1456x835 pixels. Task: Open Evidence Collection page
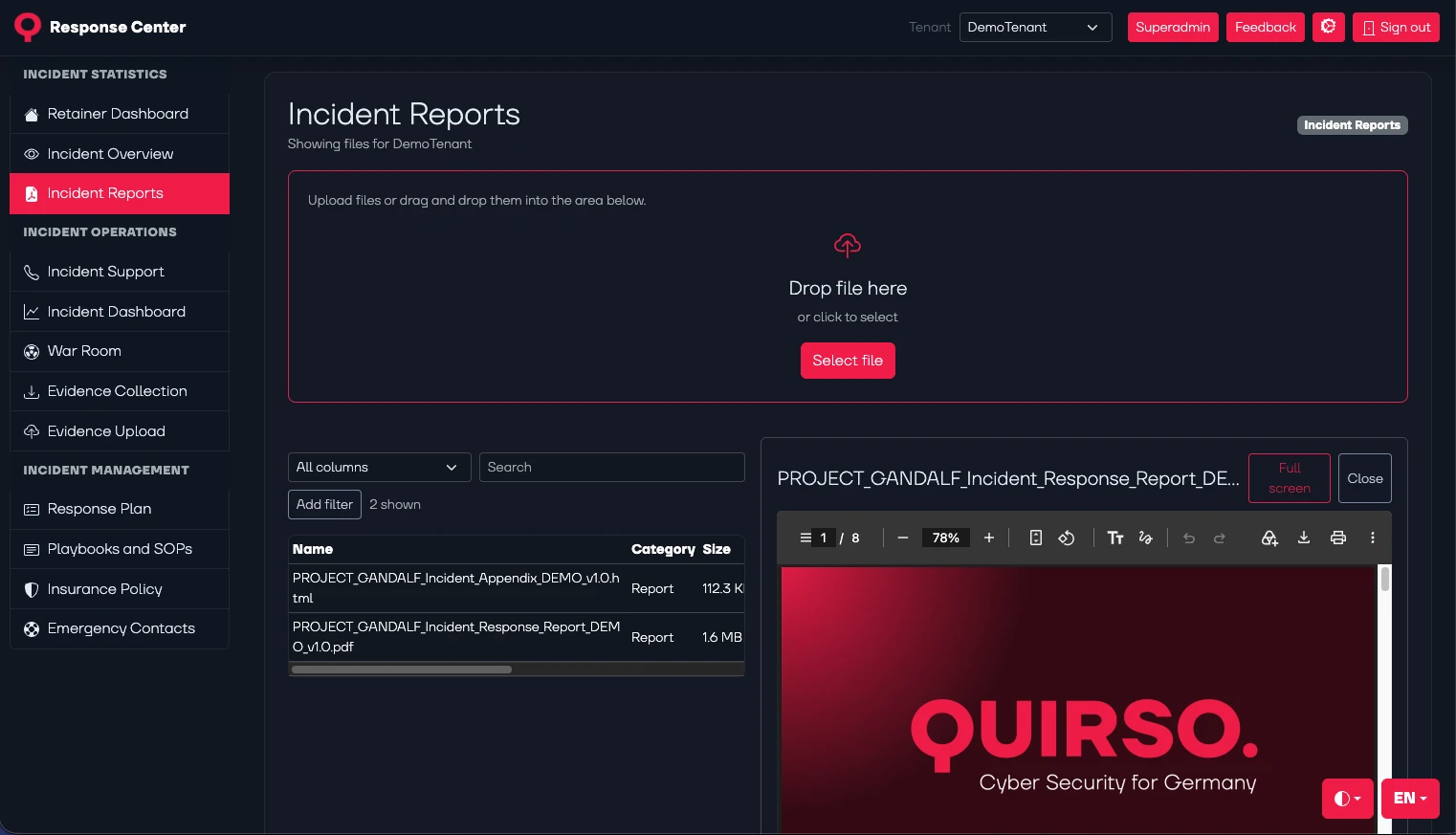120,391
